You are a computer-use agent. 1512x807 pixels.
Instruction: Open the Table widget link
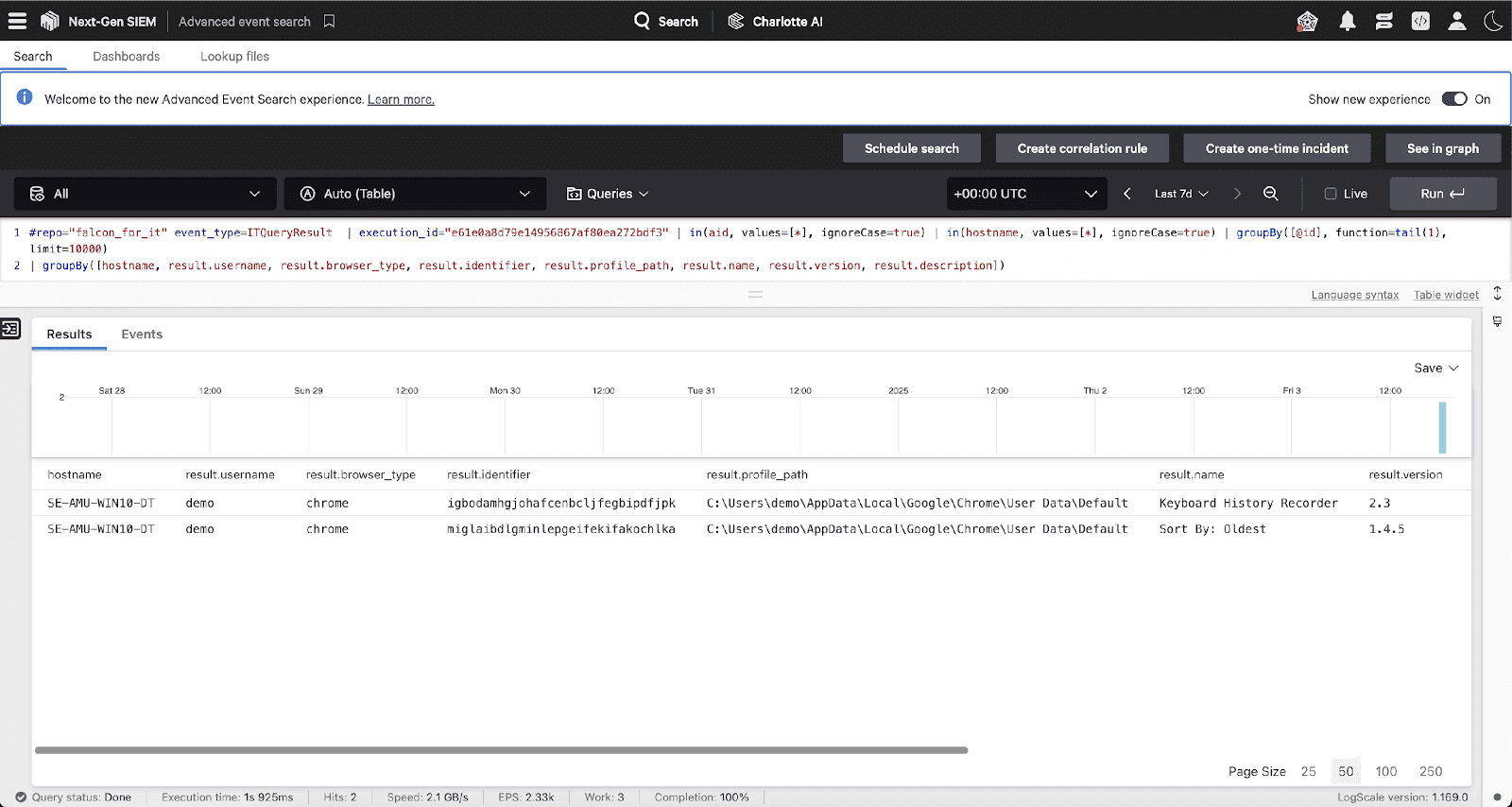pyautogui.click(x=1446, y=295)
